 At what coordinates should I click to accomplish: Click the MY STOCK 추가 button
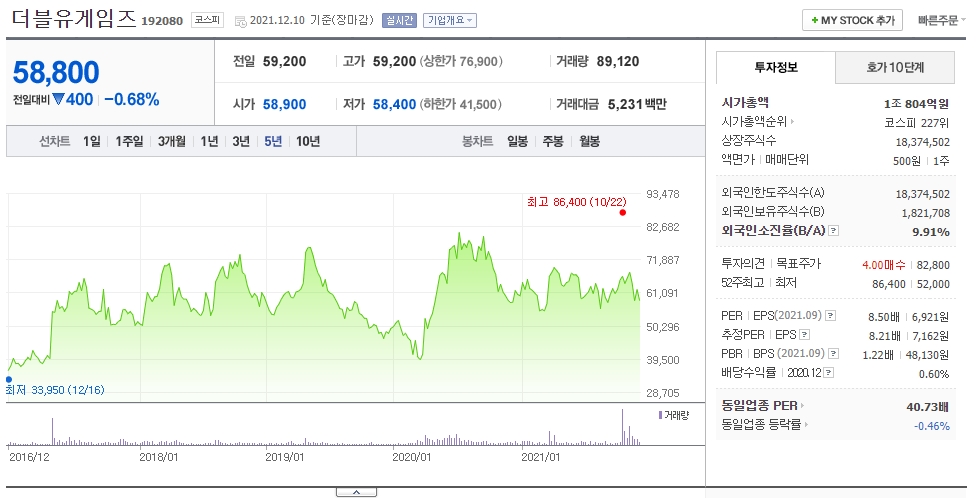[x=852, y=20]
